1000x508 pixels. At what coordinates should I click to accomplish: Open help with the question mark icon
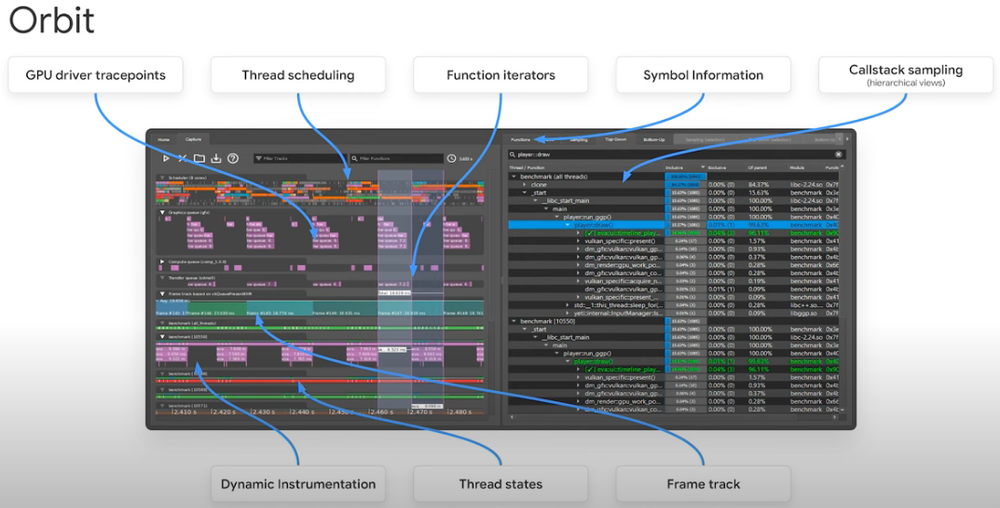(x=233, y=158)
